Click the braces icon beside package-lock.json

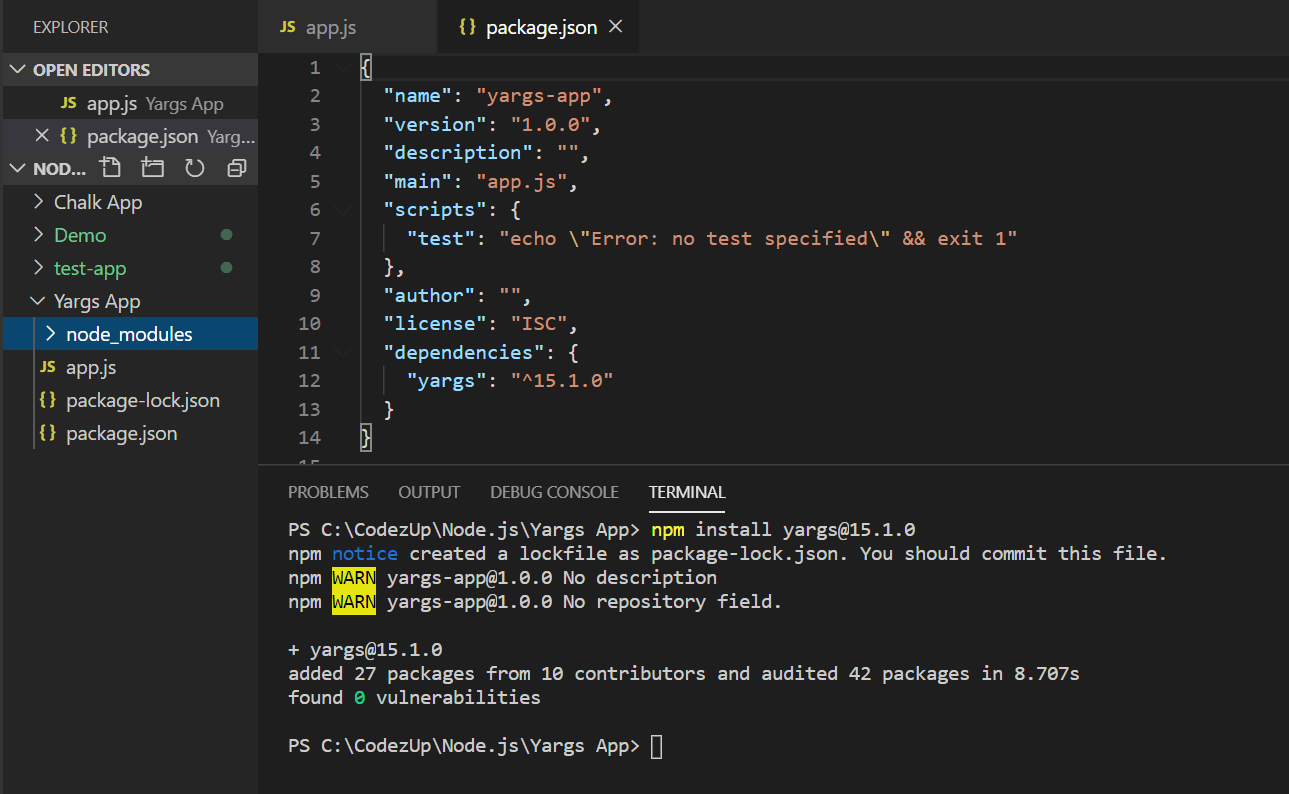coord(47,400)
